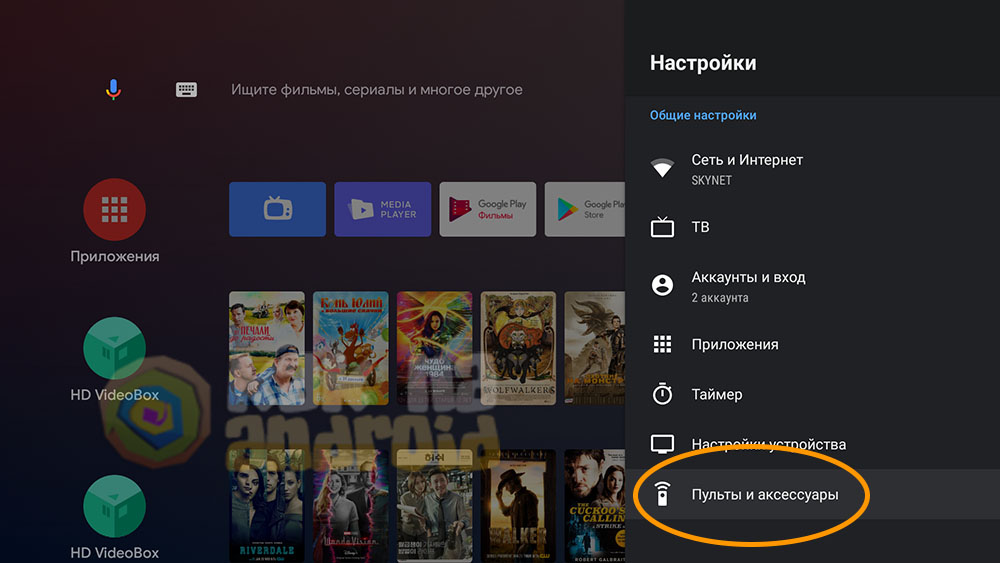Launch the lower HD VideoBox app icon

coord(115,506)
